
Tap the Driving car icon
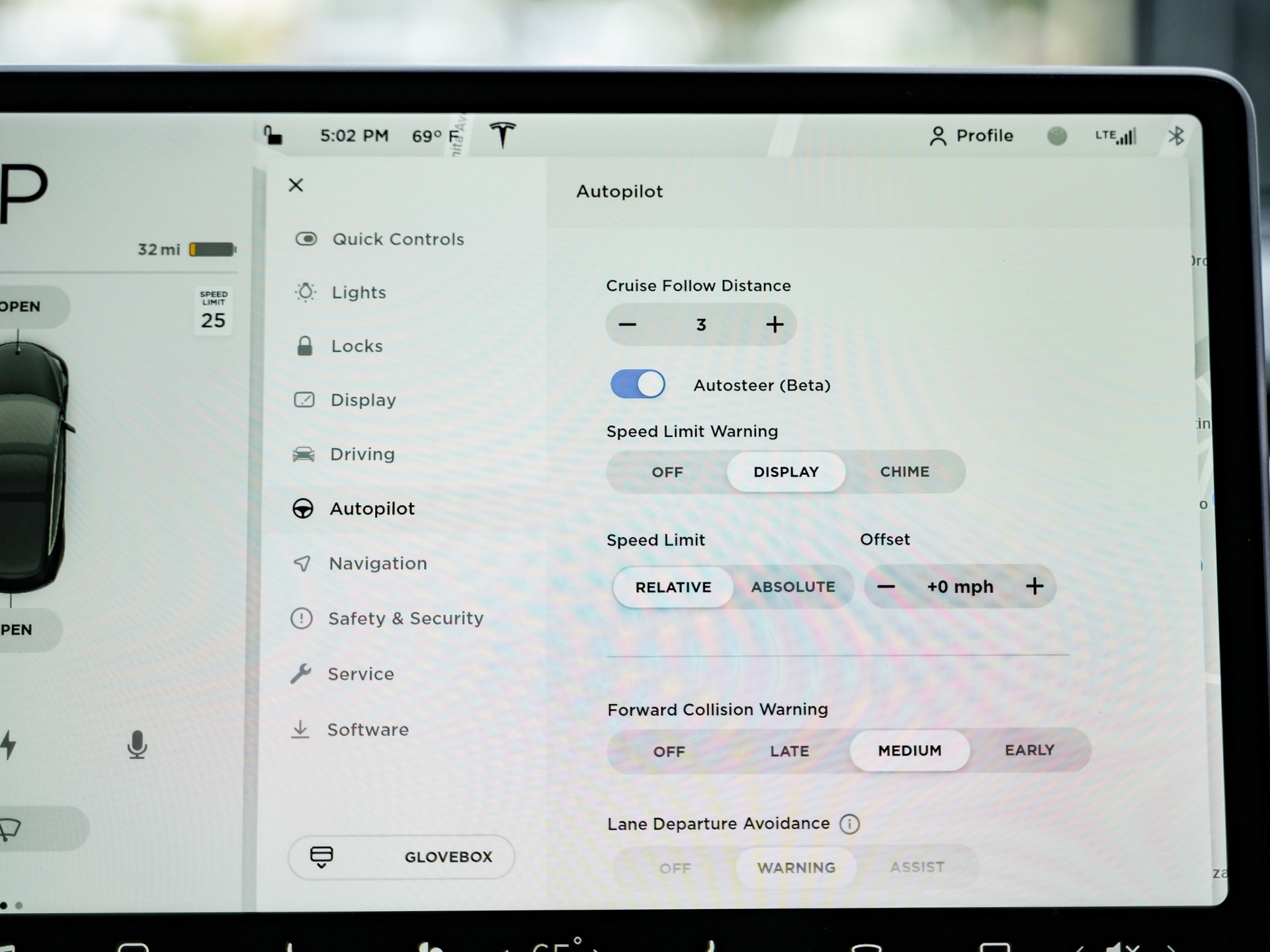304,454
